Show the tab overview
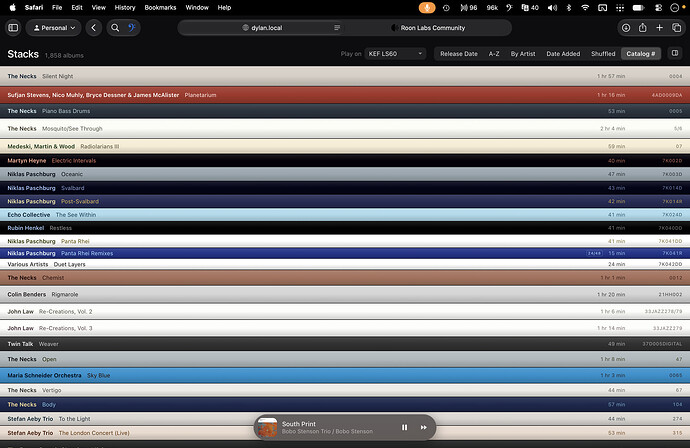This screenshot has height=448, width=690. click(676, 28)
